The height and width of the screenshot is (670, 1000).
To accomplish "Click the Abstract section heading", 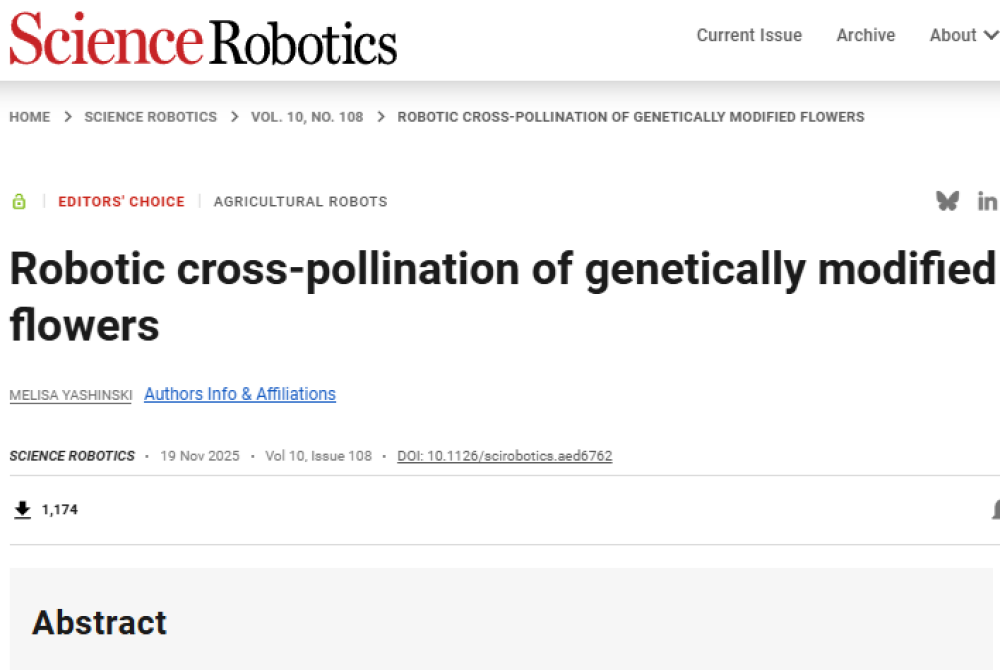I will click(x=99, y=622).
